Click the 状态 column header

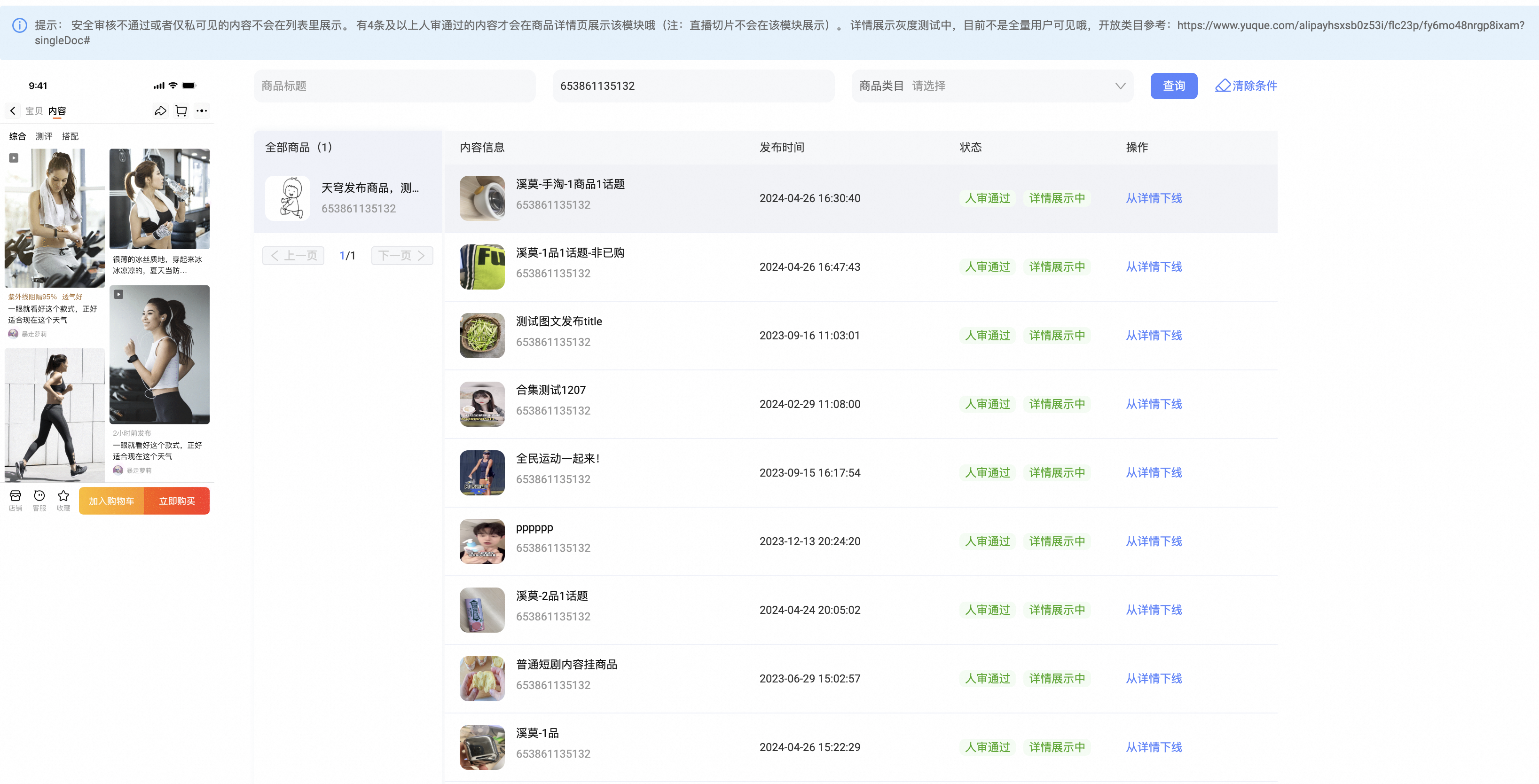[970, 147]
